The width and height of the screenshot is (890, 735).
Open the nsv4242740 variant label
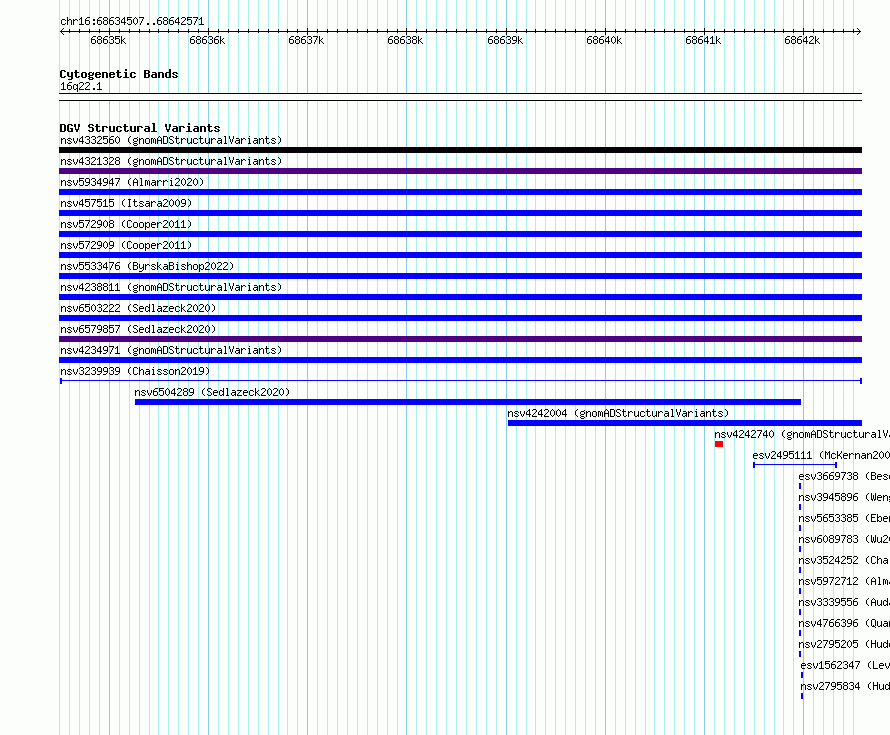801,434
